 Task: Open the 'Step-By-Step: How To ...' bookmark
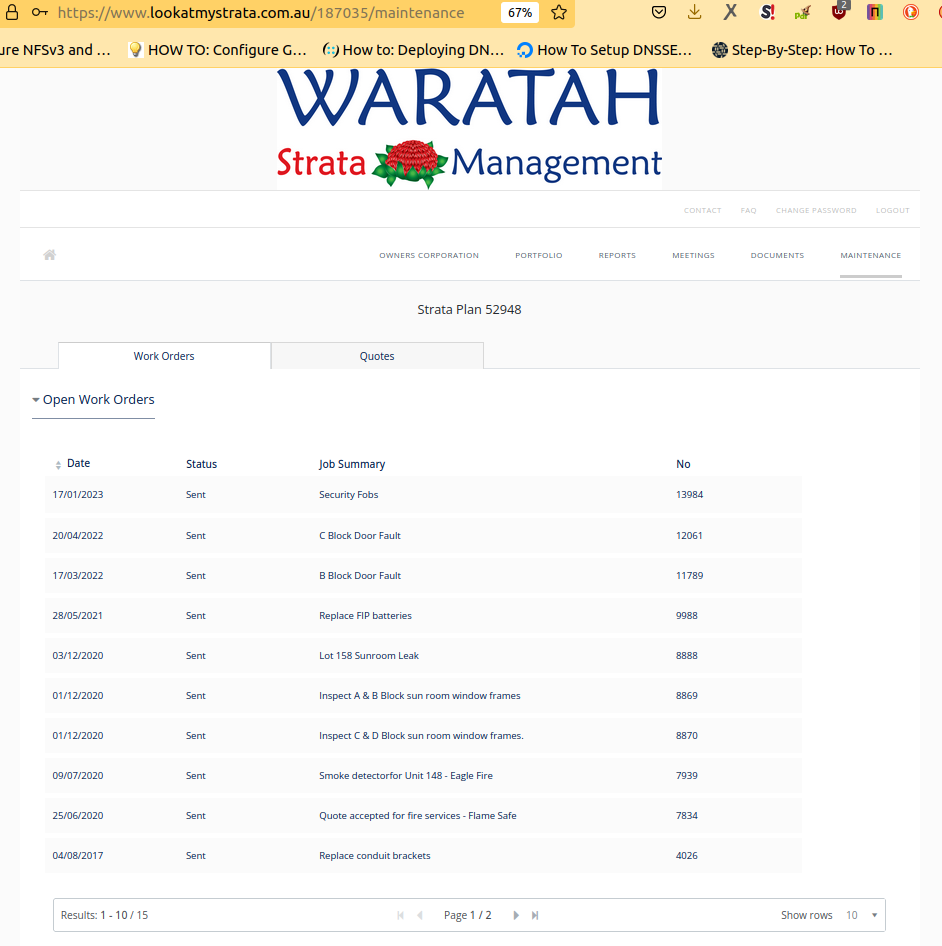pos(802,50)
